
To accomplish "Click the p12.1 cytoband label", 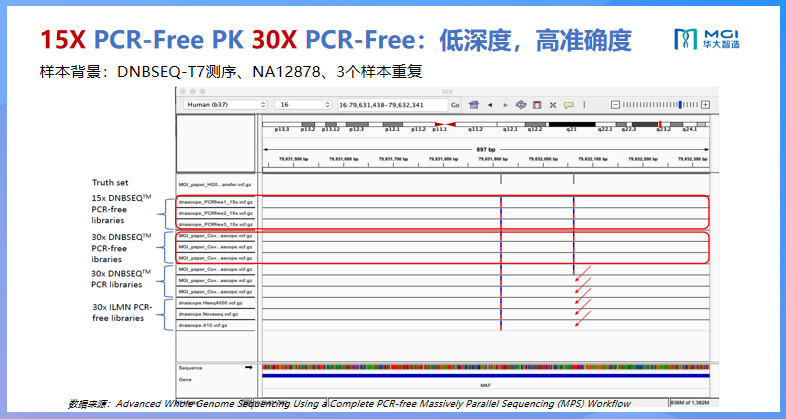I will (x=392, y=129).
